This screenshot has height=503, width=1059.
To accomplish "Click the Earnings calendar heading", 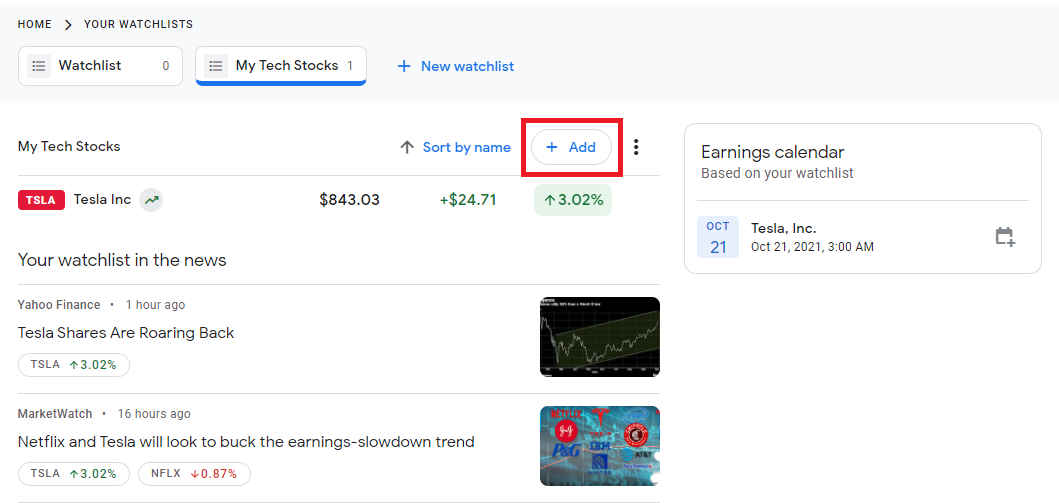I will pyautogui.click(x=773, y=152).
